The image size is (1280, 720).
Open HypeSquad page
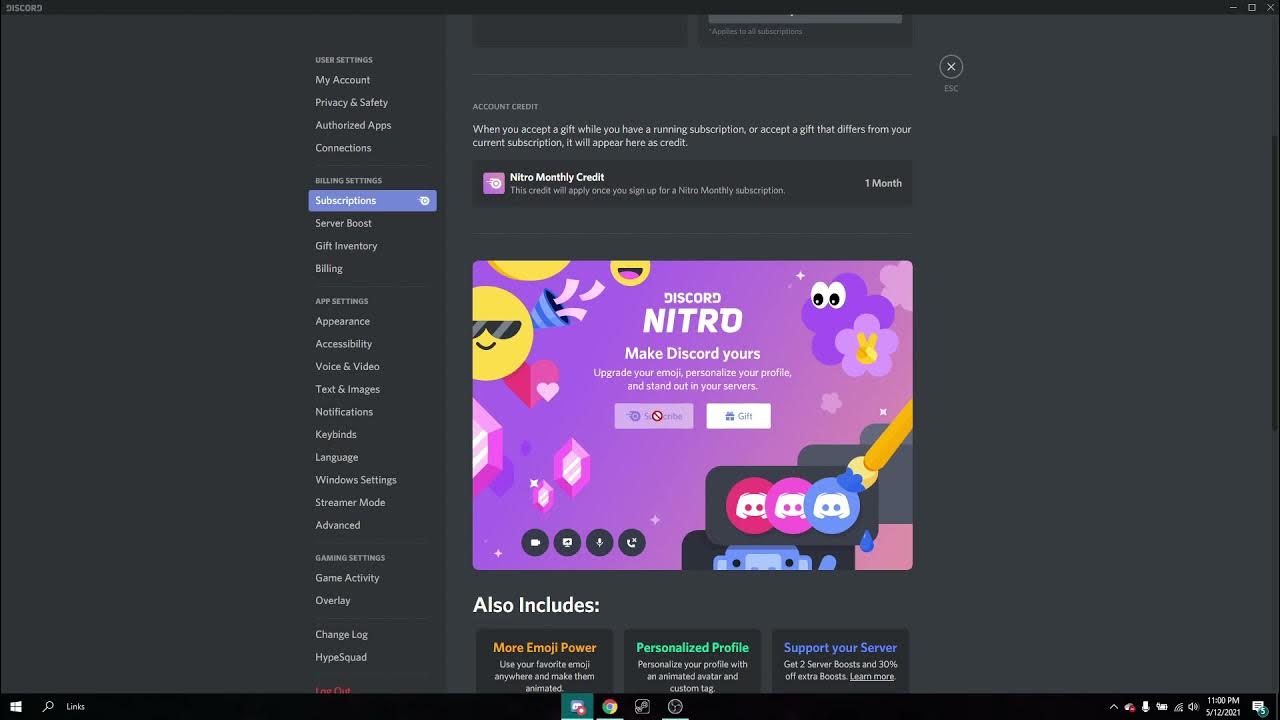pyautogui.click(x=341, y=657)
